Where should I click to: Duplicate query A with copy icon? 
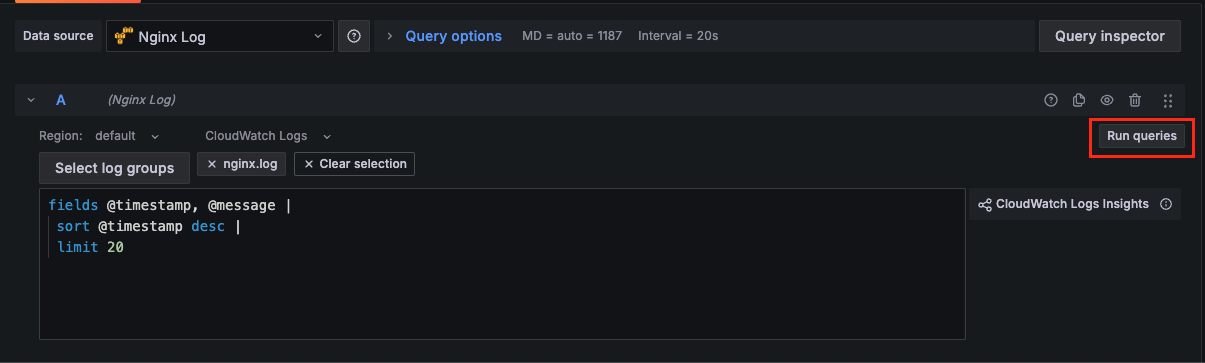(x=1079, y=100)
